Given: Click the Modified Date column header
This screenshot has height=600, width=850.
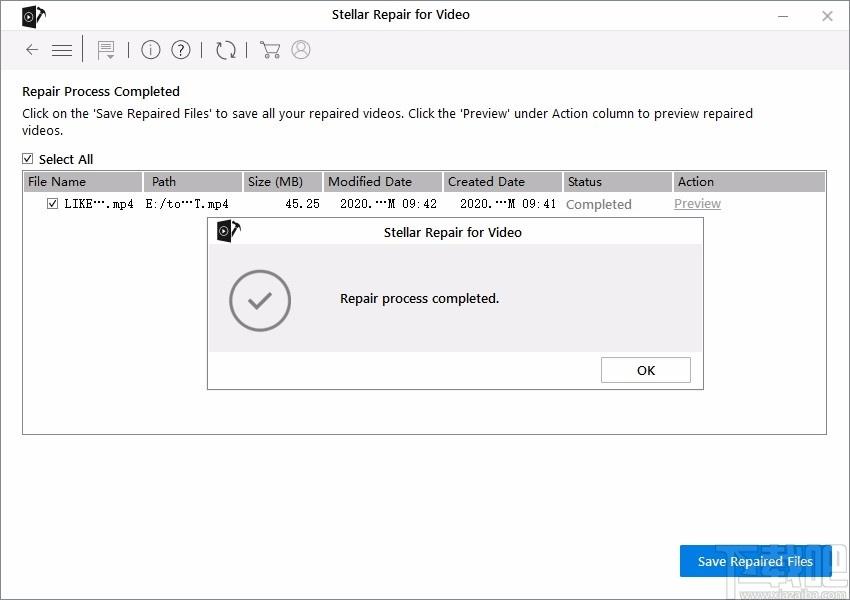Looking at the screenshot, I should 383,182.
